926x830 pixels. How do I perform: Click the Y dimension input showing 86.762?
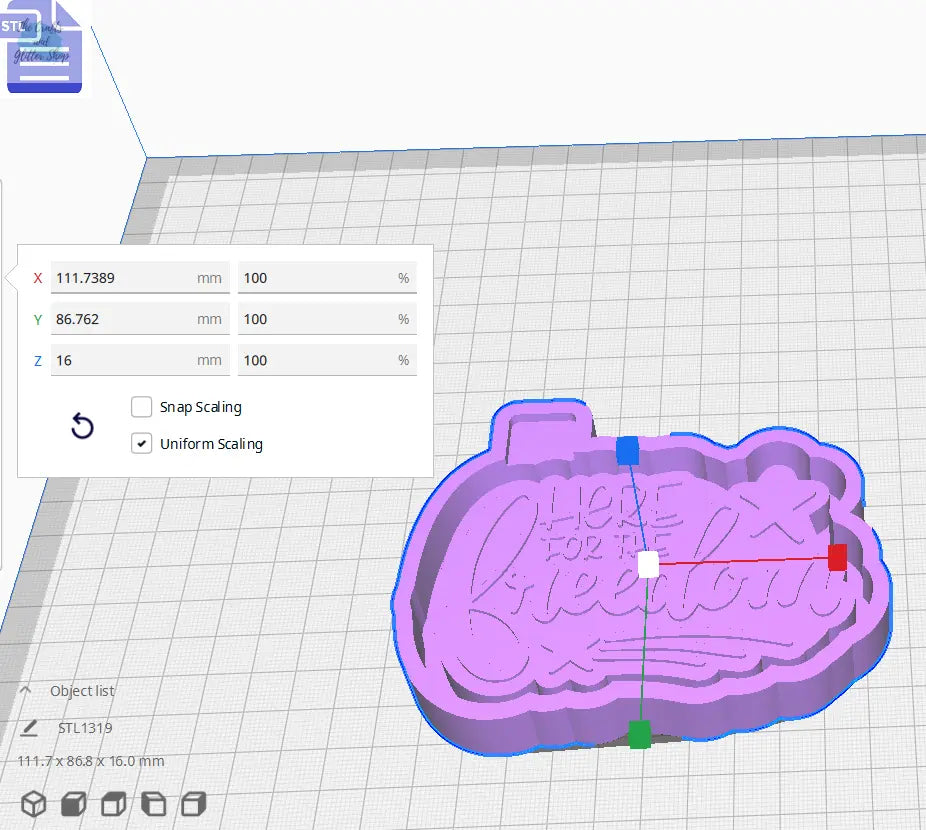point(140,318)
